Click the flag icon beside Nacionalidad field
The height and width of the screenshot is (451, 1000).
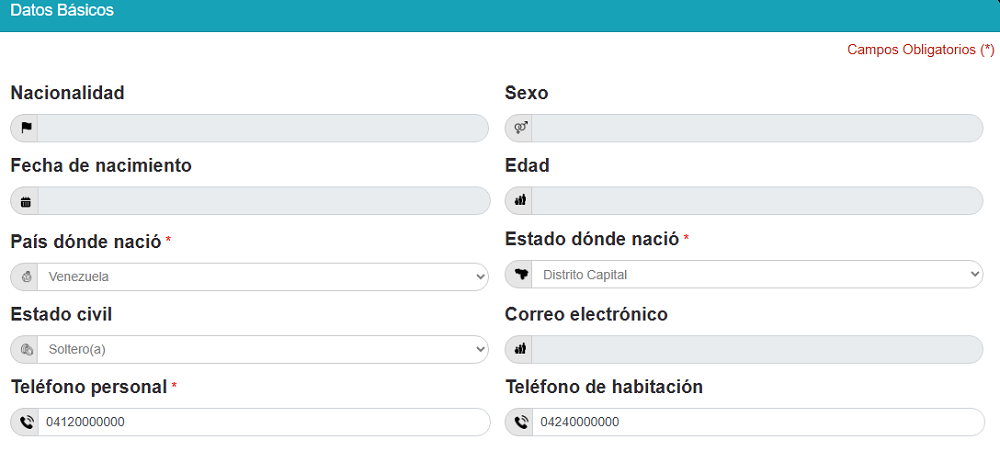[x=26, y=128]
